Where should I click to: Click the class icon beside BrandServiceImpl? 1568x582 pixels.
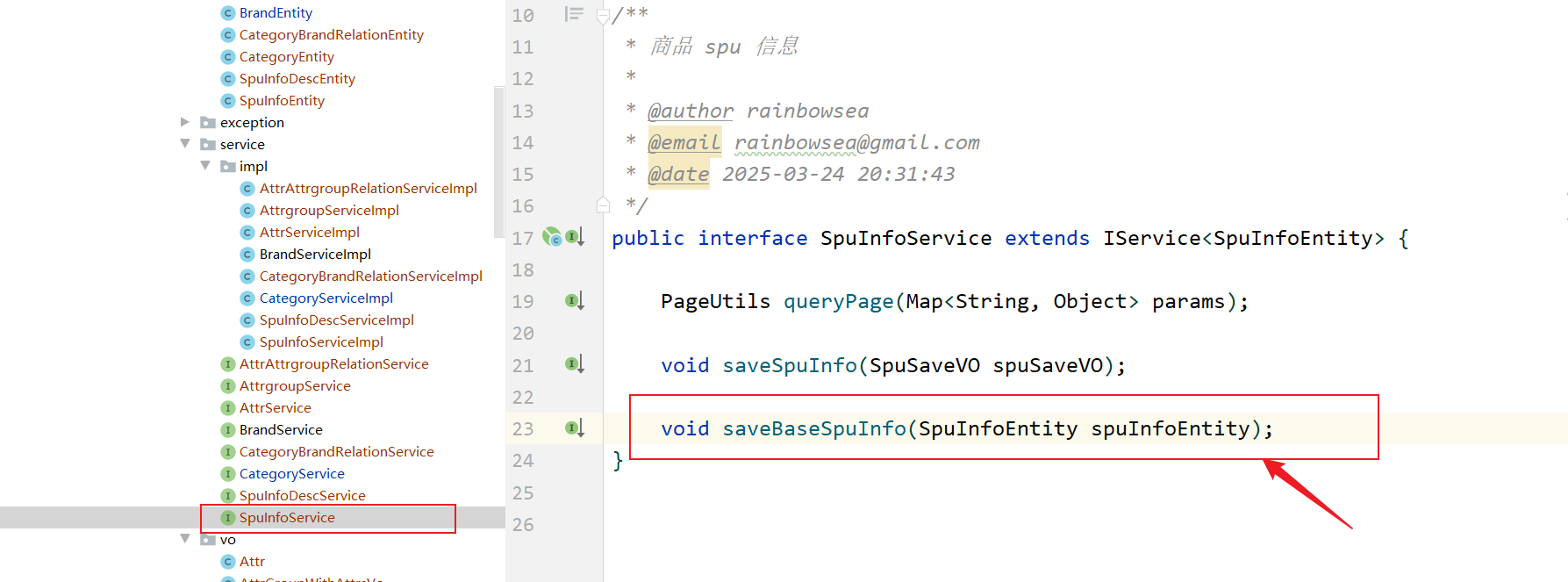pyautogui.click(x=247, y=255)
